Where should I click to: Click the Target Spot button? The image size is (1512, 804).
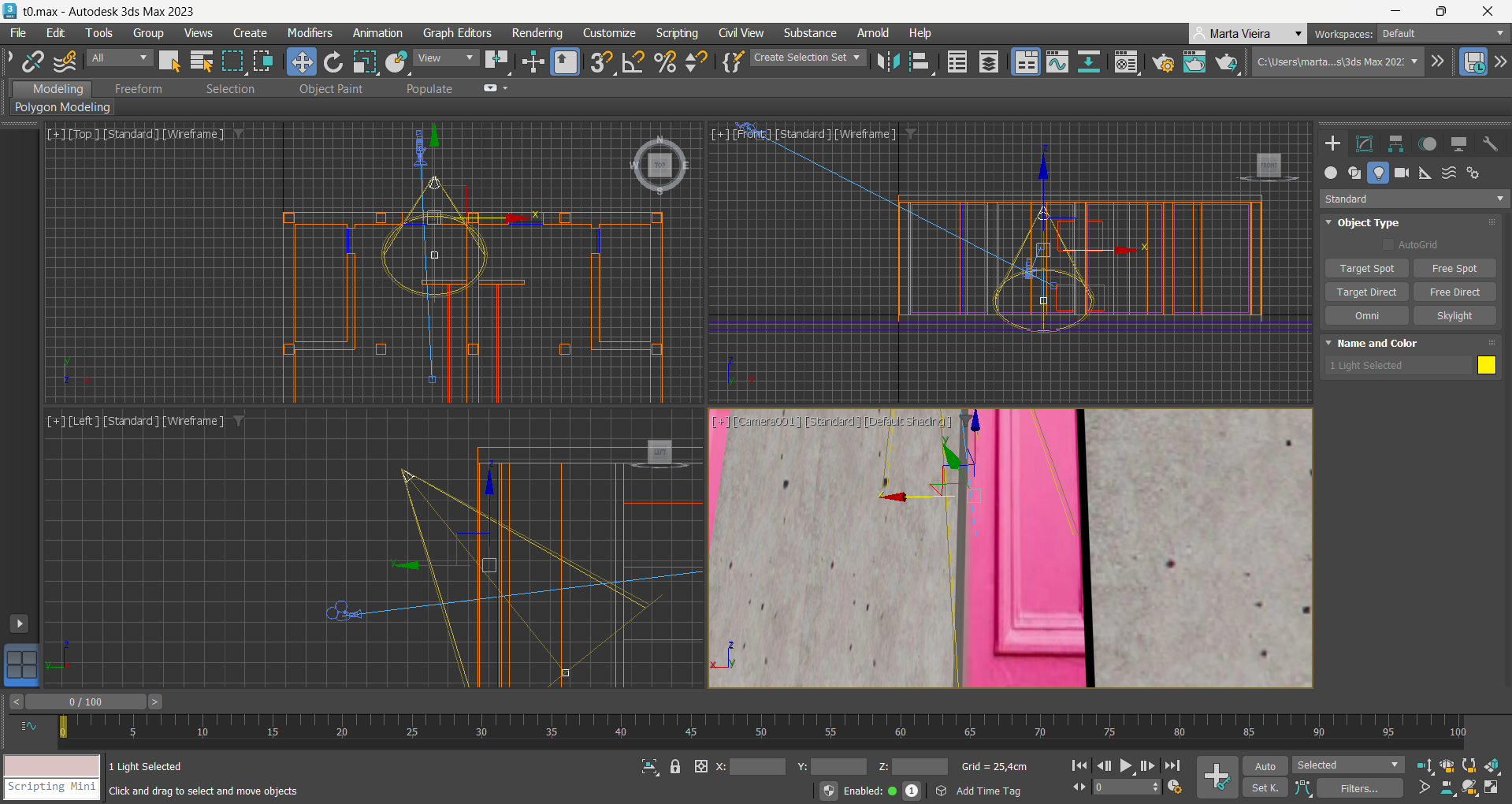(x=1366, y=269)
